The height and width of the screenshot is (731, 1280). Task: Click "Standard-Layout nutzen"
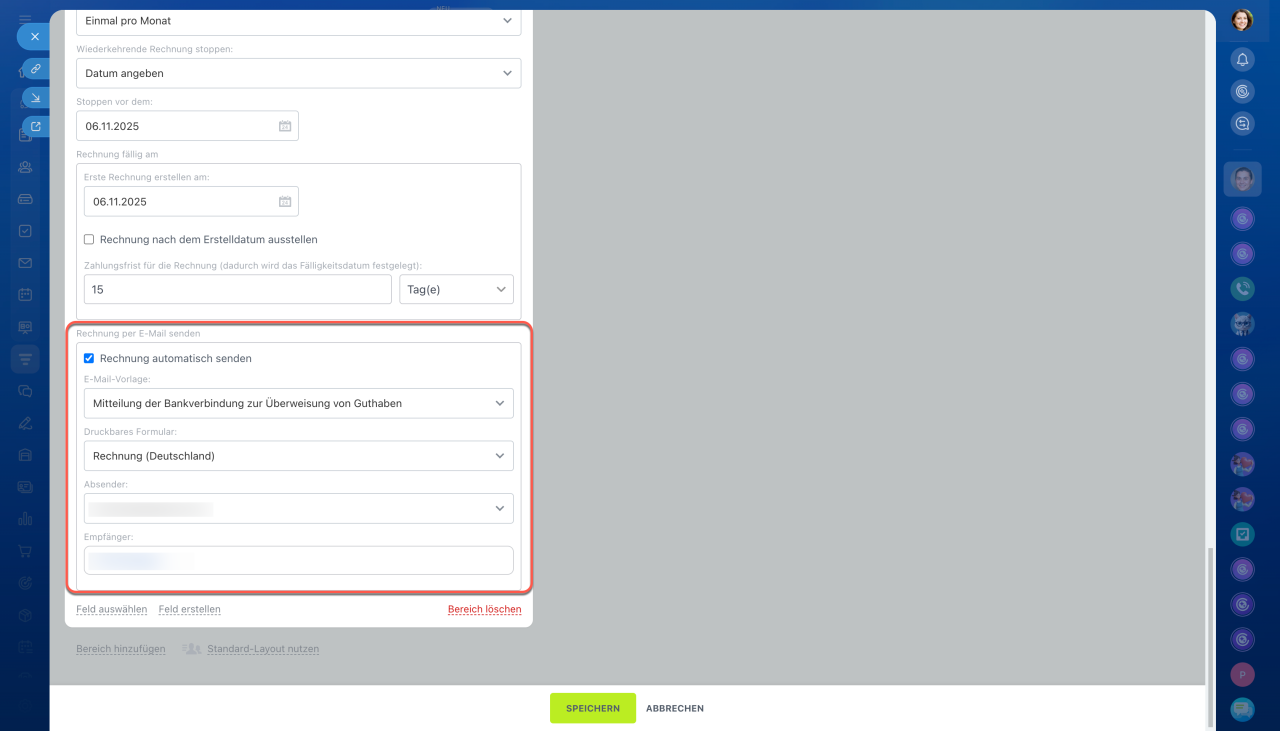[263, 649]
